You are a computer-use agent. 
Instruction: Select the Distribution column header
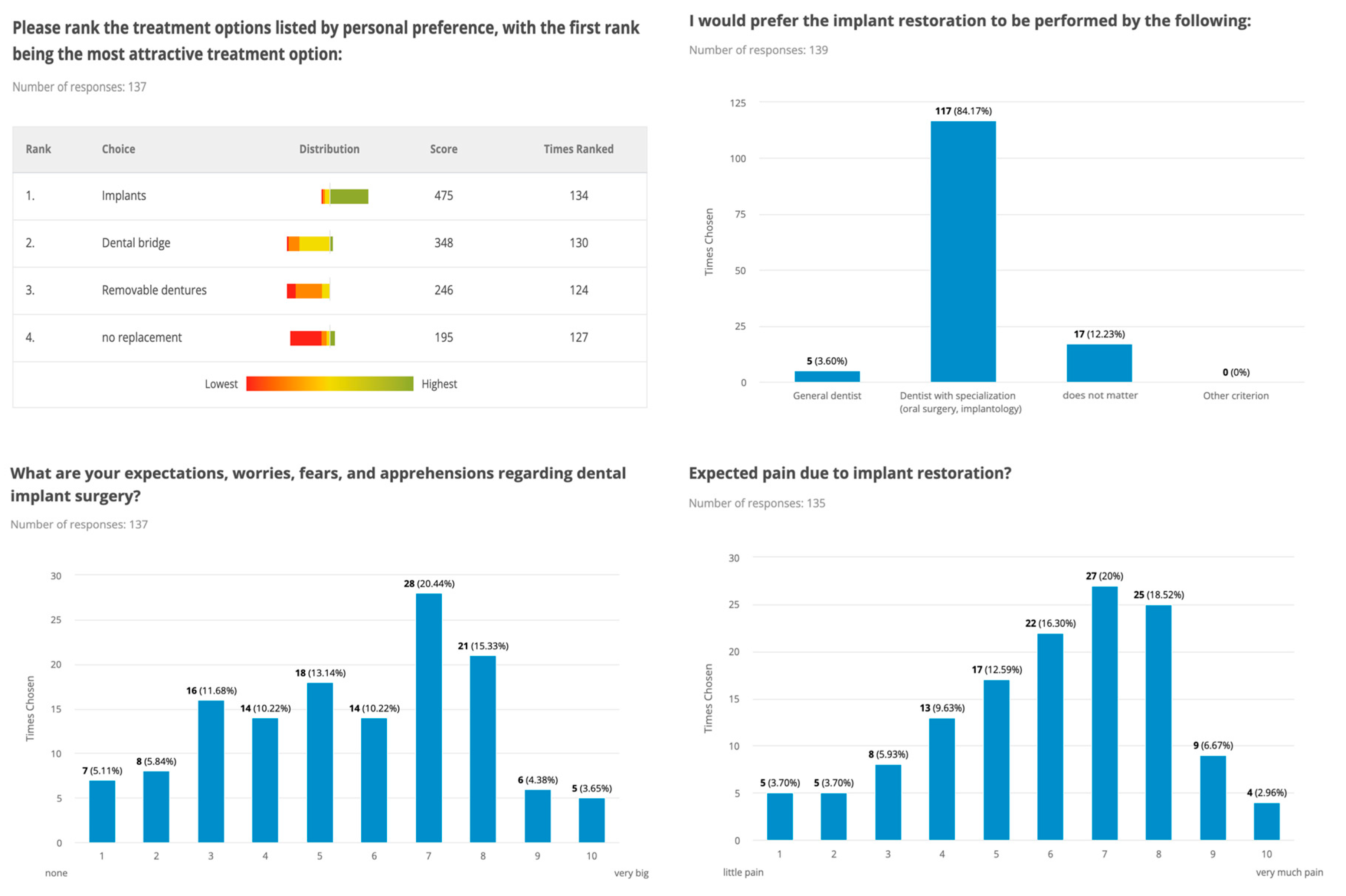329,149
